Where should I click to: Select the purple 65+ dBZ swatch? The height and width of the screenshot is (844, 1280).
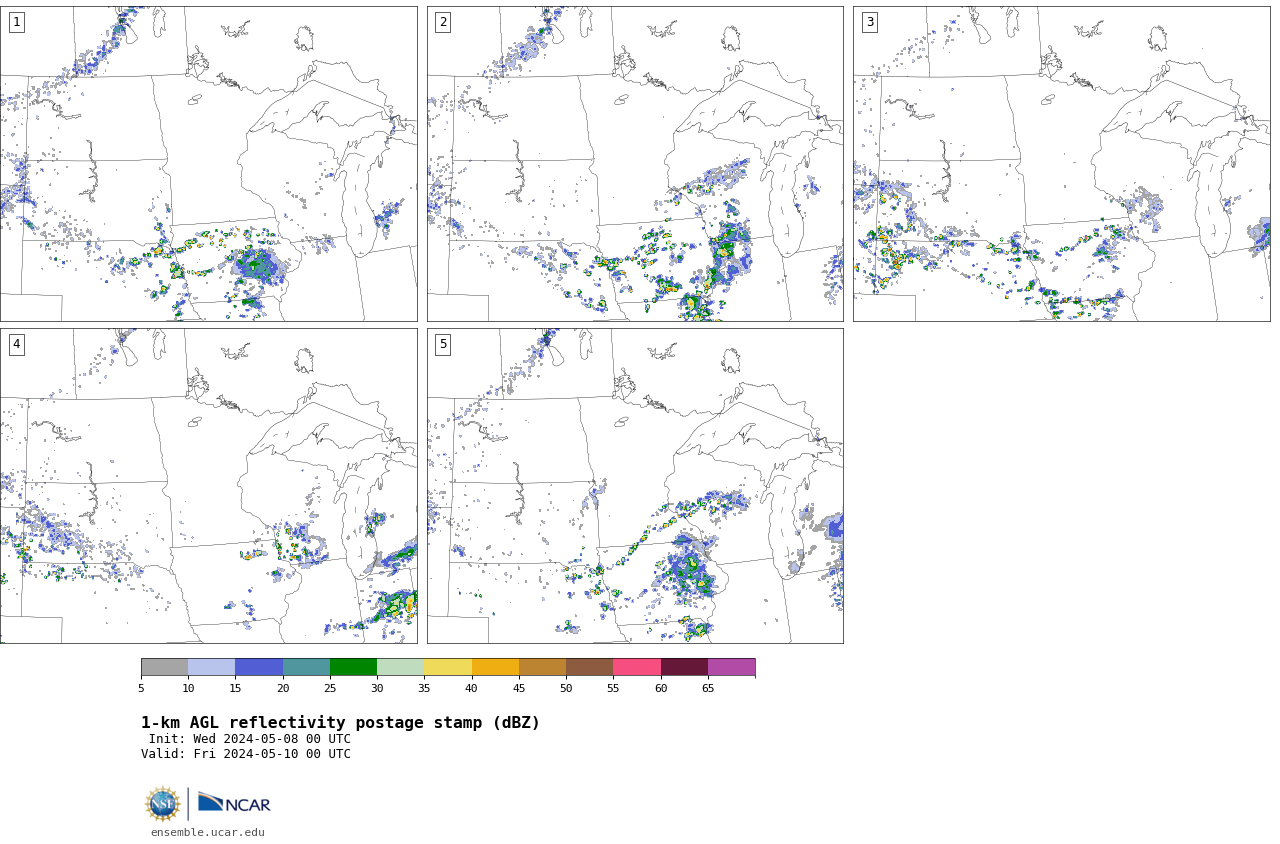click(731, 667)
